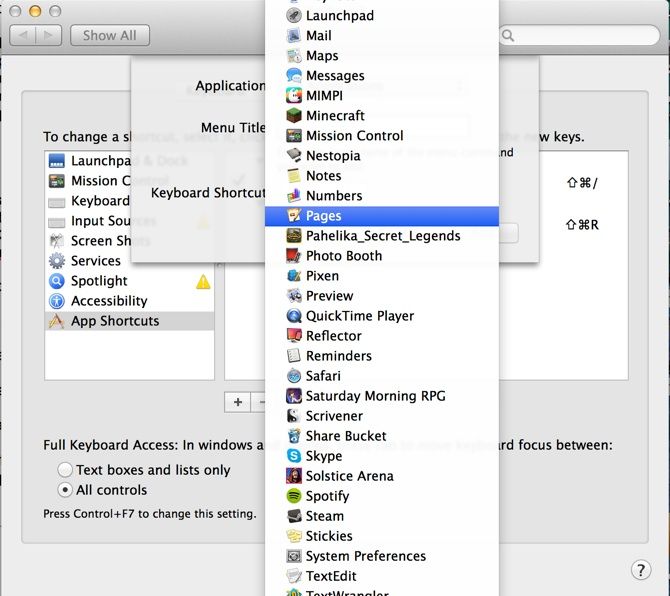Choose Scrivener from the application list
The image size is (670, 596).
(x=334, y=416)
